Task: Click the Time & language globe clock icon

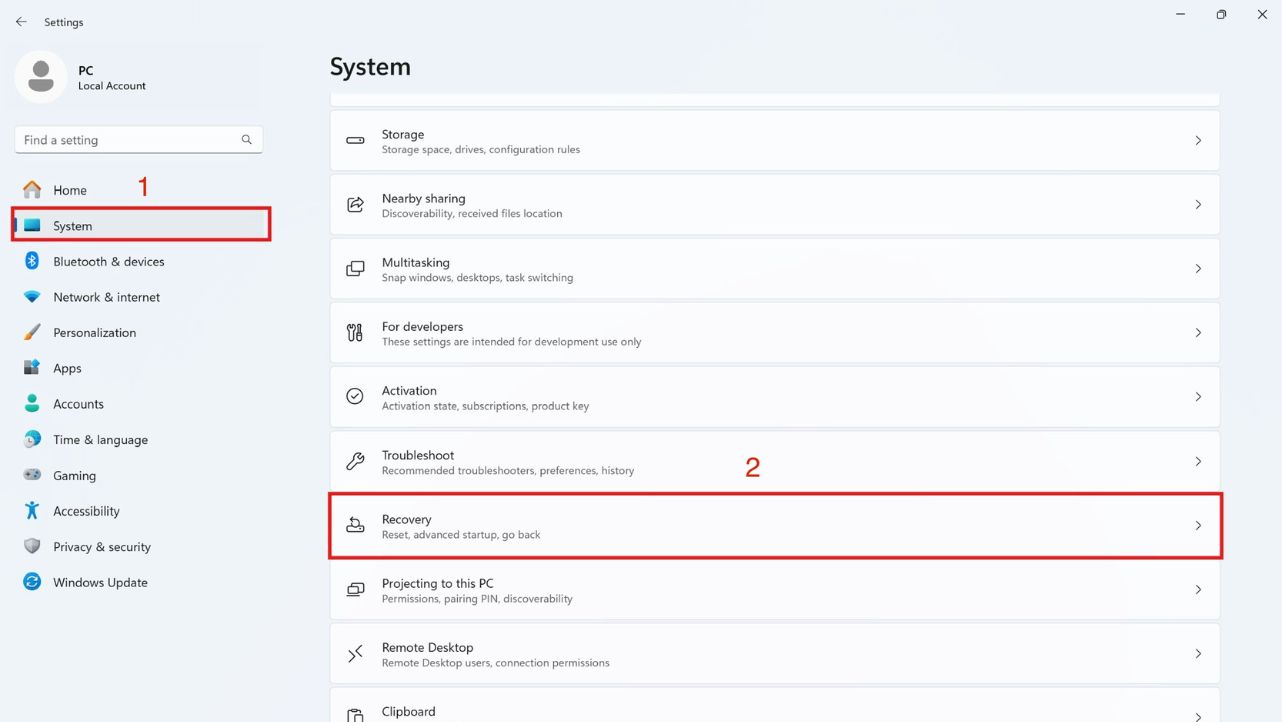Action: pyautogui.click(x=32, y=439)
